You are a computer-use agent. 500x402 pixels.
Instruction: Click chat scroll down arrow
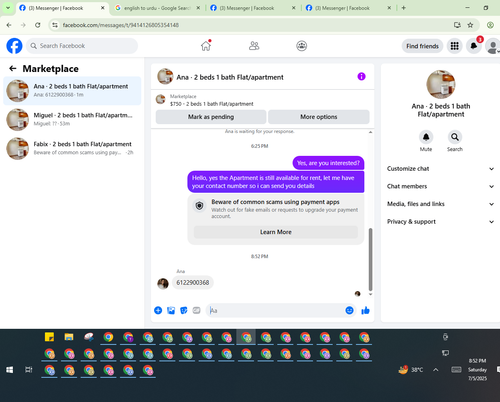click(370, 294)
